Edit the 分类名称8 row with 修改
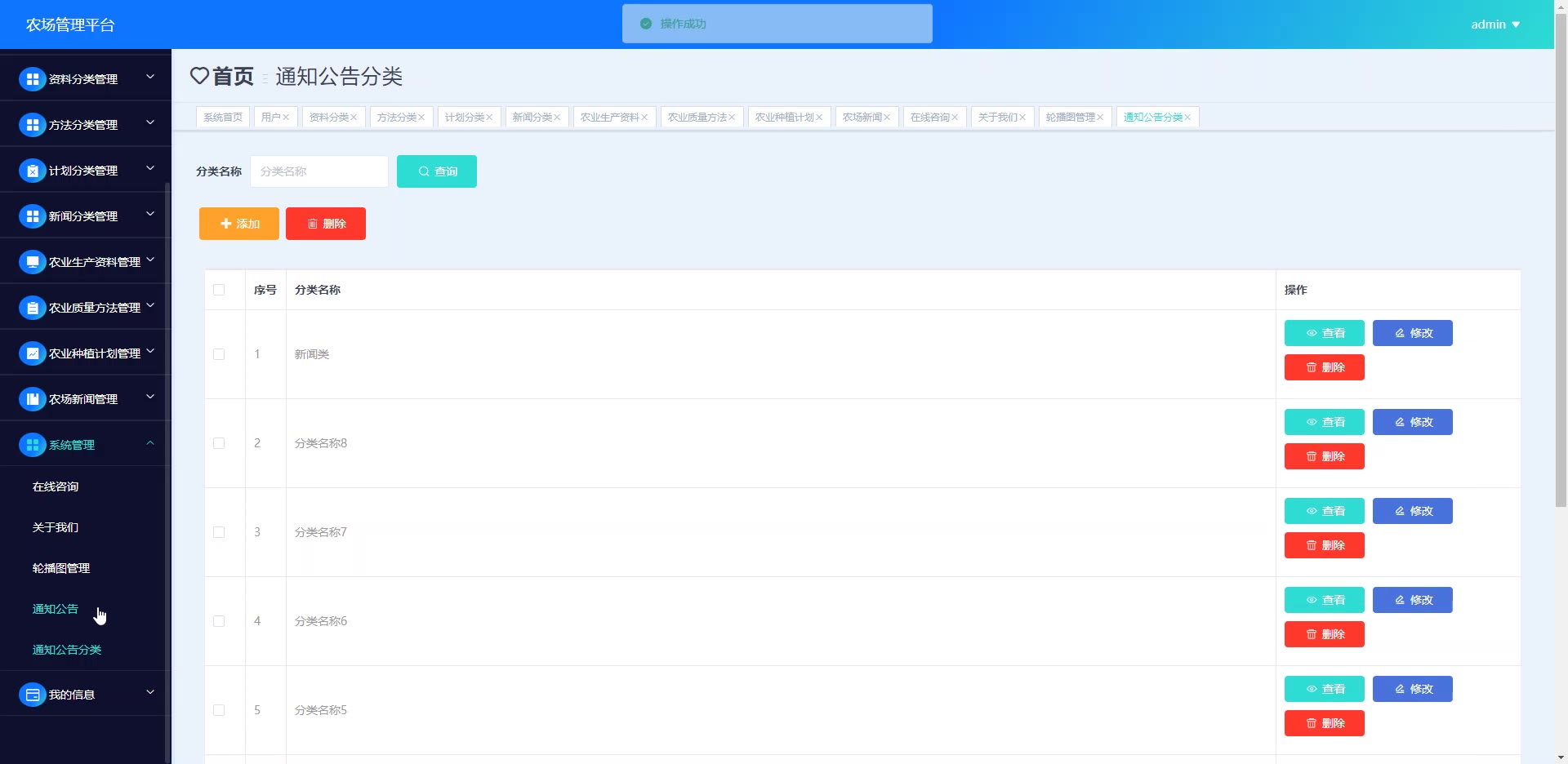Screen dimensions: 1568x764 click(1413, 422)
